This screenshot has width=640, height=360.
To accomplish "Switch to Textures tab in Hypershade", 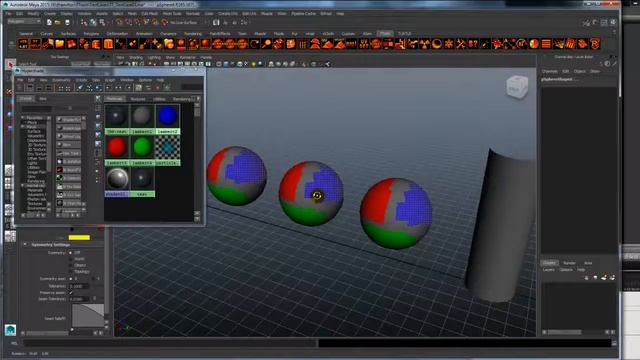I will (x=138, y=99).
